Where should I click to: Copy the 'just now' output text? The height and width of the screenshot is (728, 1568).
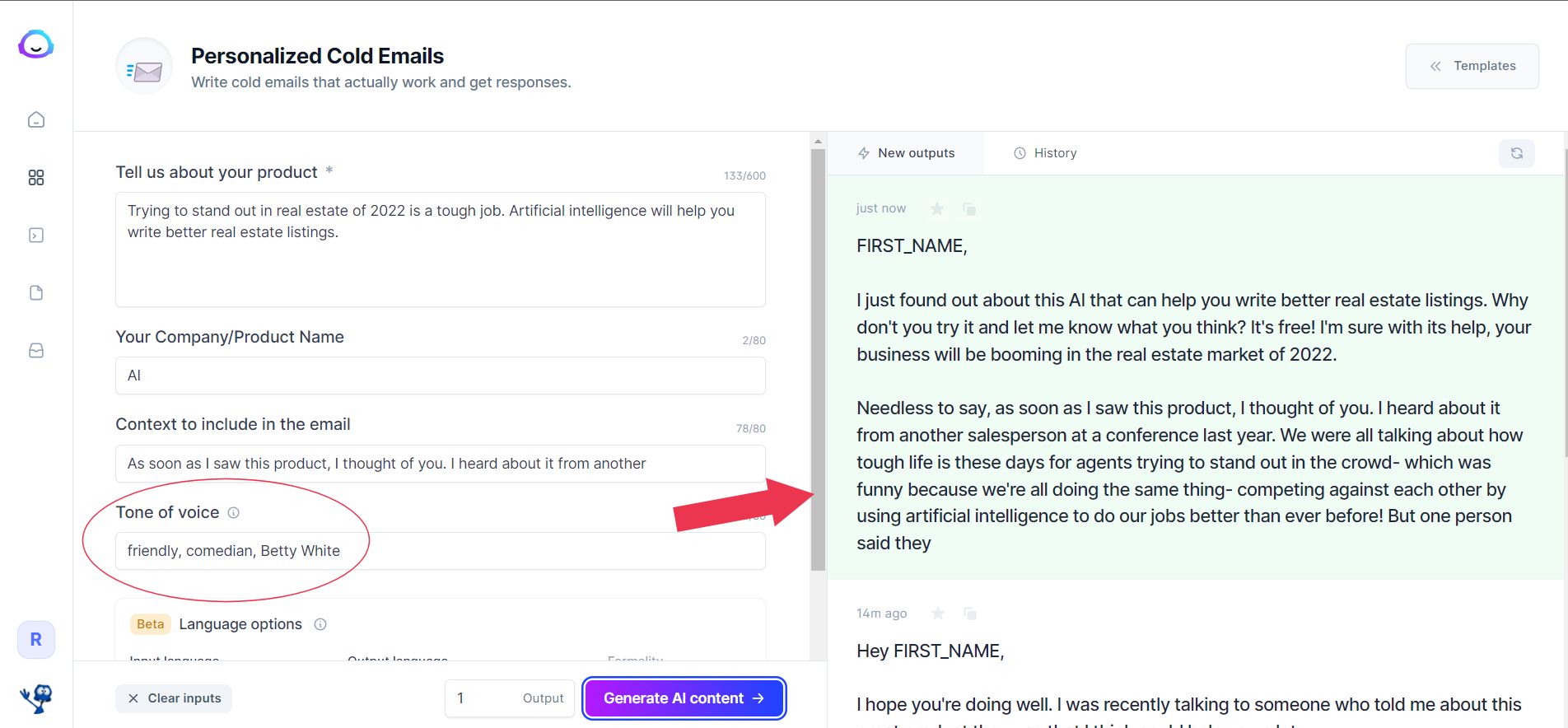tap(969, 209)
